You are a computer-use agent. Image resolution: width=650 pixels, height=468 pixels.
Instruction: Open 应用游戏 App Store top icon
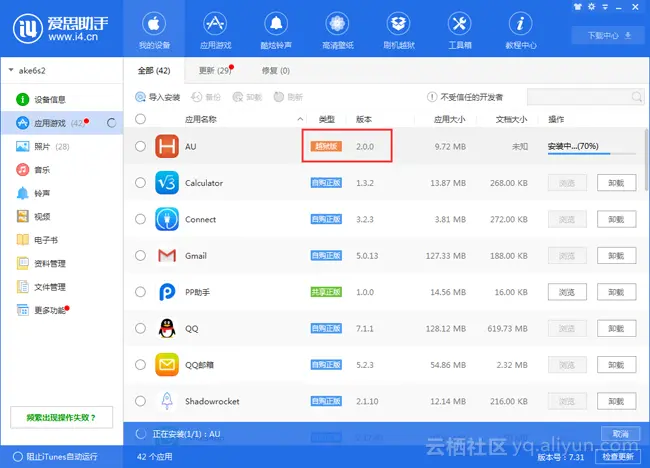pos(215,30)
